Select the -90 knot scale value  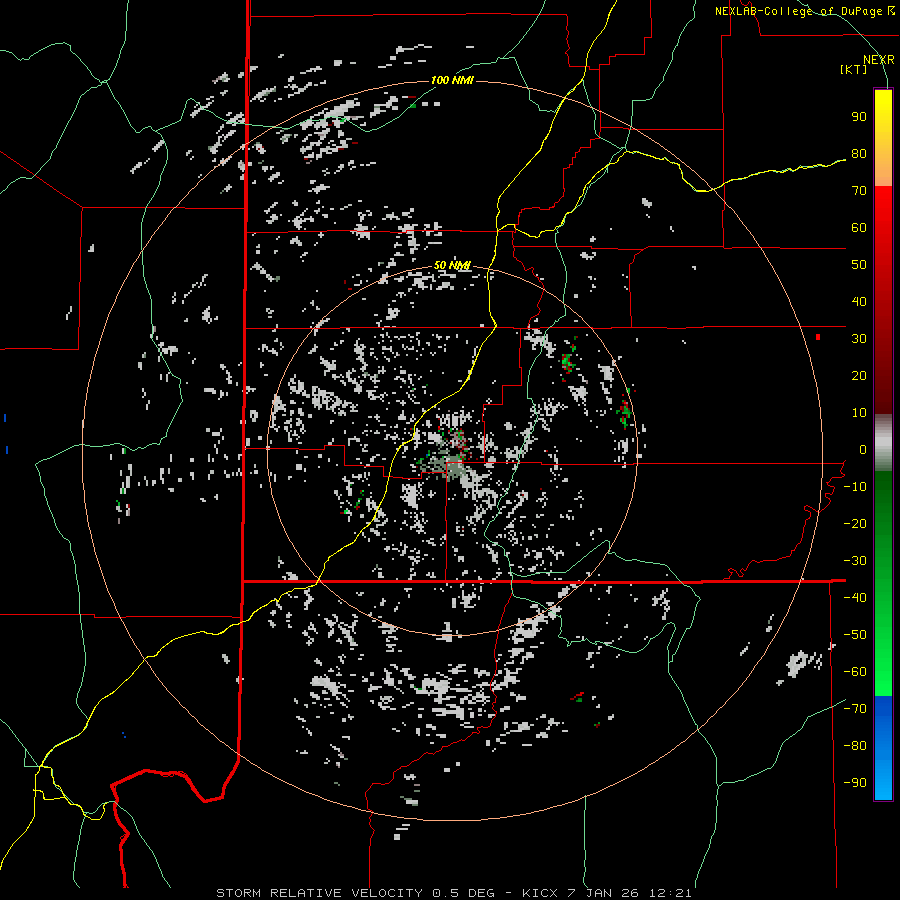click(x=855, y=783)
